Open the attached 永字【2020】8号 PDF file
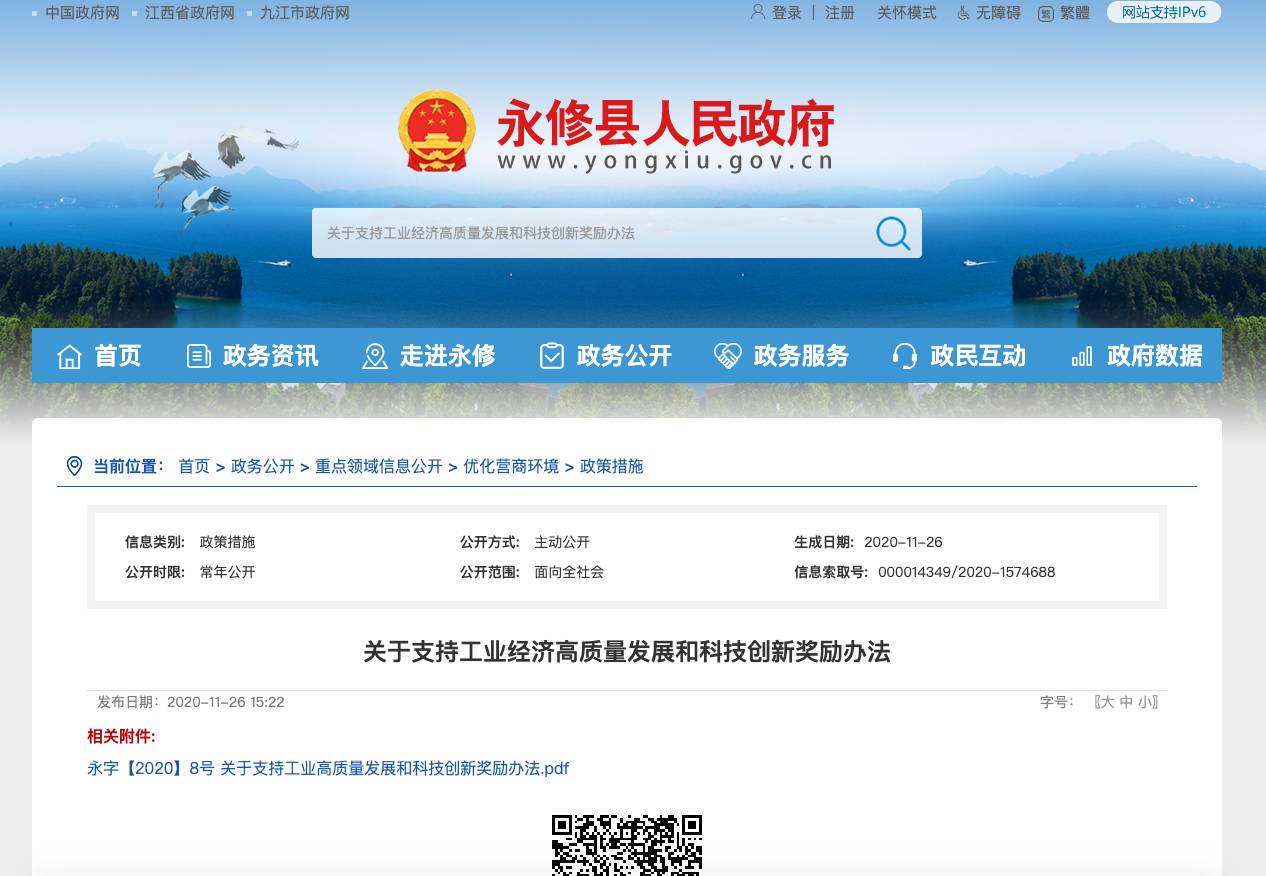This screenshot has height=876, width=1266. tap(328, 768)
